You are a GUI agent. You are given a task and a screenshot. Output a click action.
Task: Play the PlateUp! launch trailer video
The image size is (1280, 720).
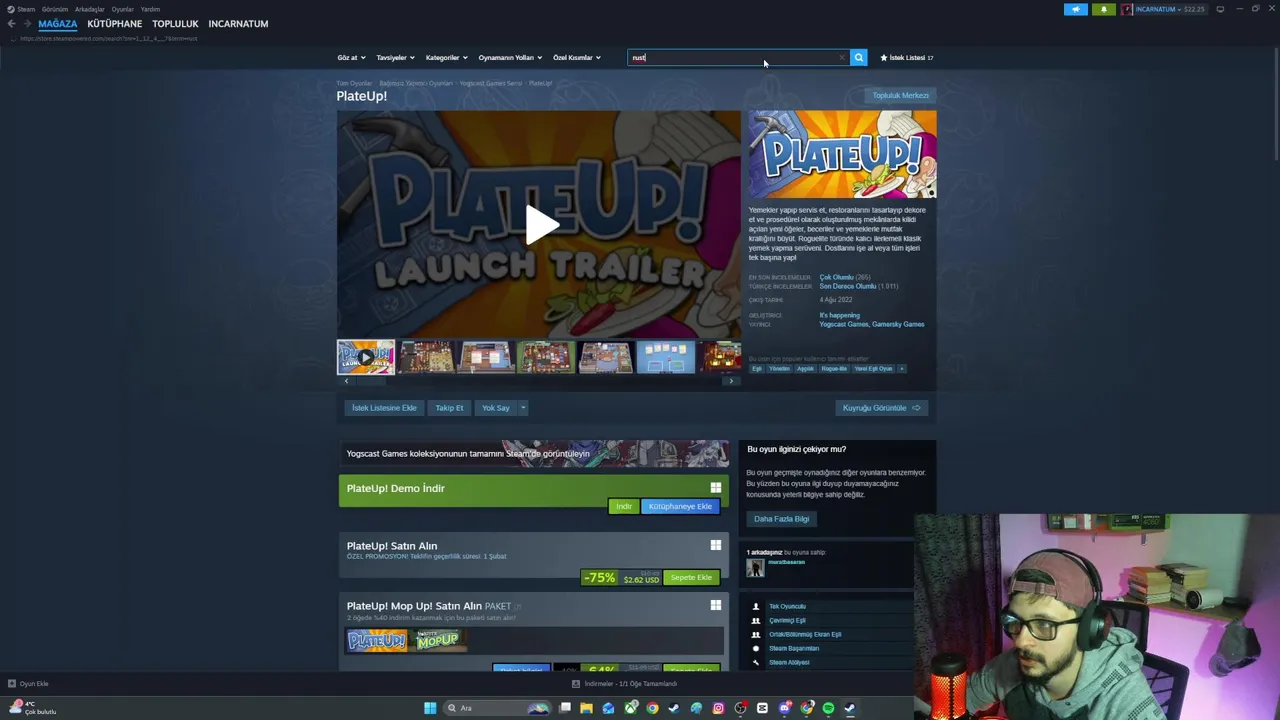point(540,225)
